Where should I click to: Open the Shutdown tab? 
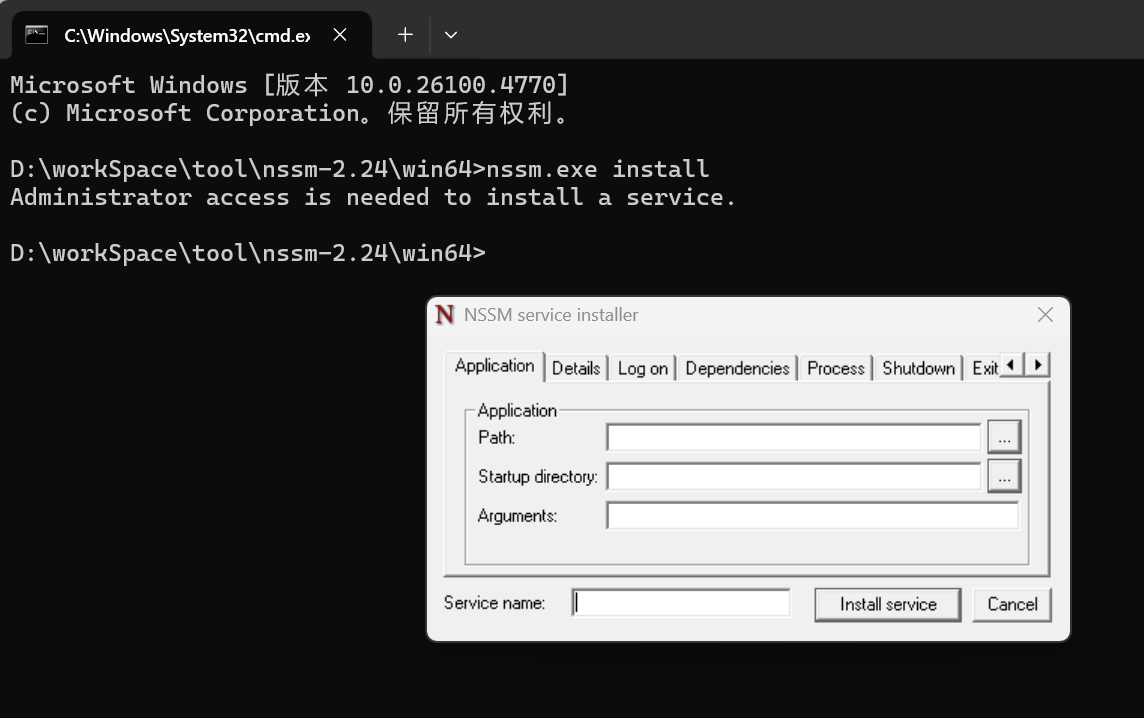pyautogui.click(x=917, y=368)
